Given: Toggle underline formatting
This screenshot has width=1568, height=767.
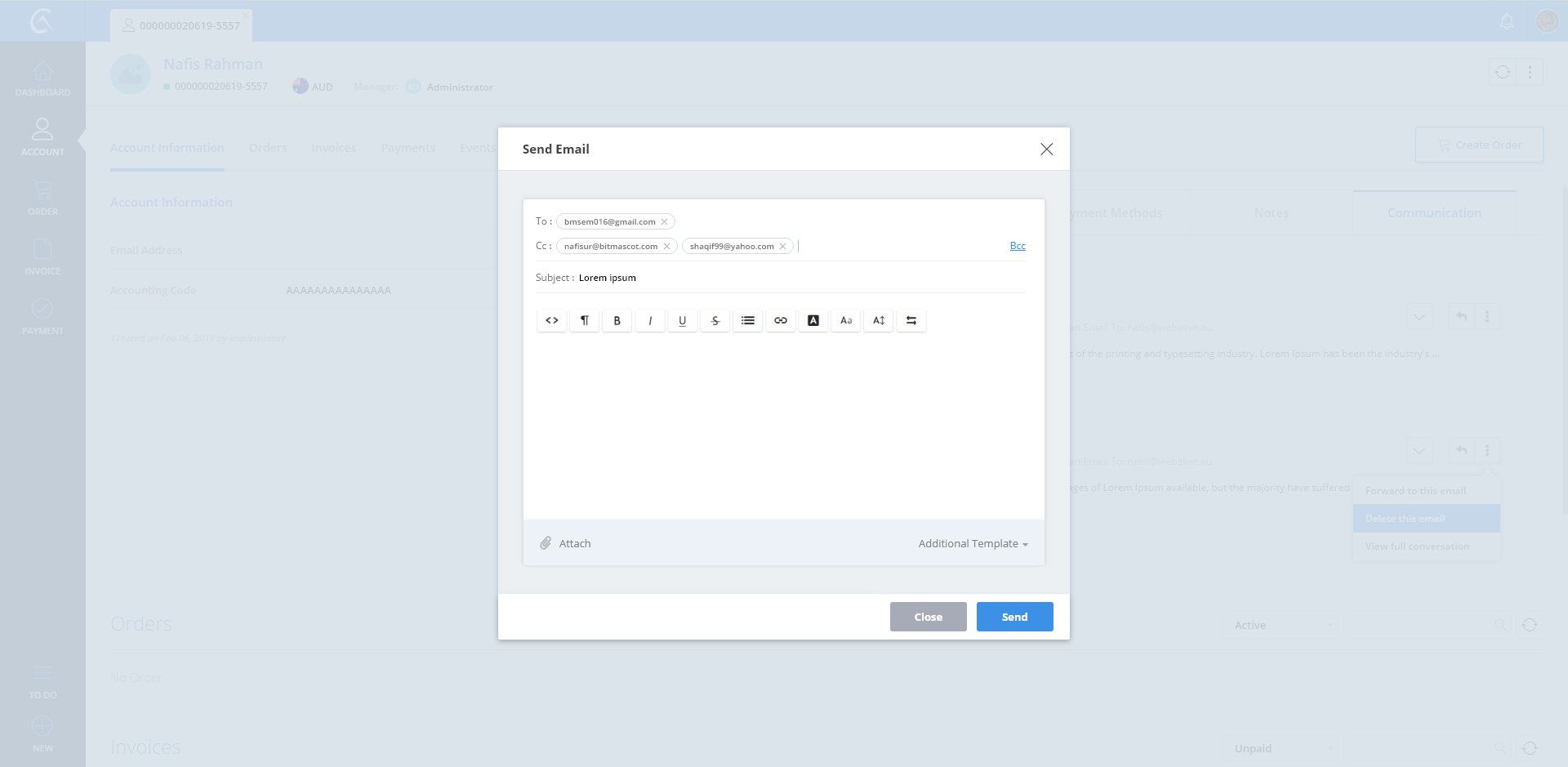Looking at the screenshot, I should tap(683, 320).
